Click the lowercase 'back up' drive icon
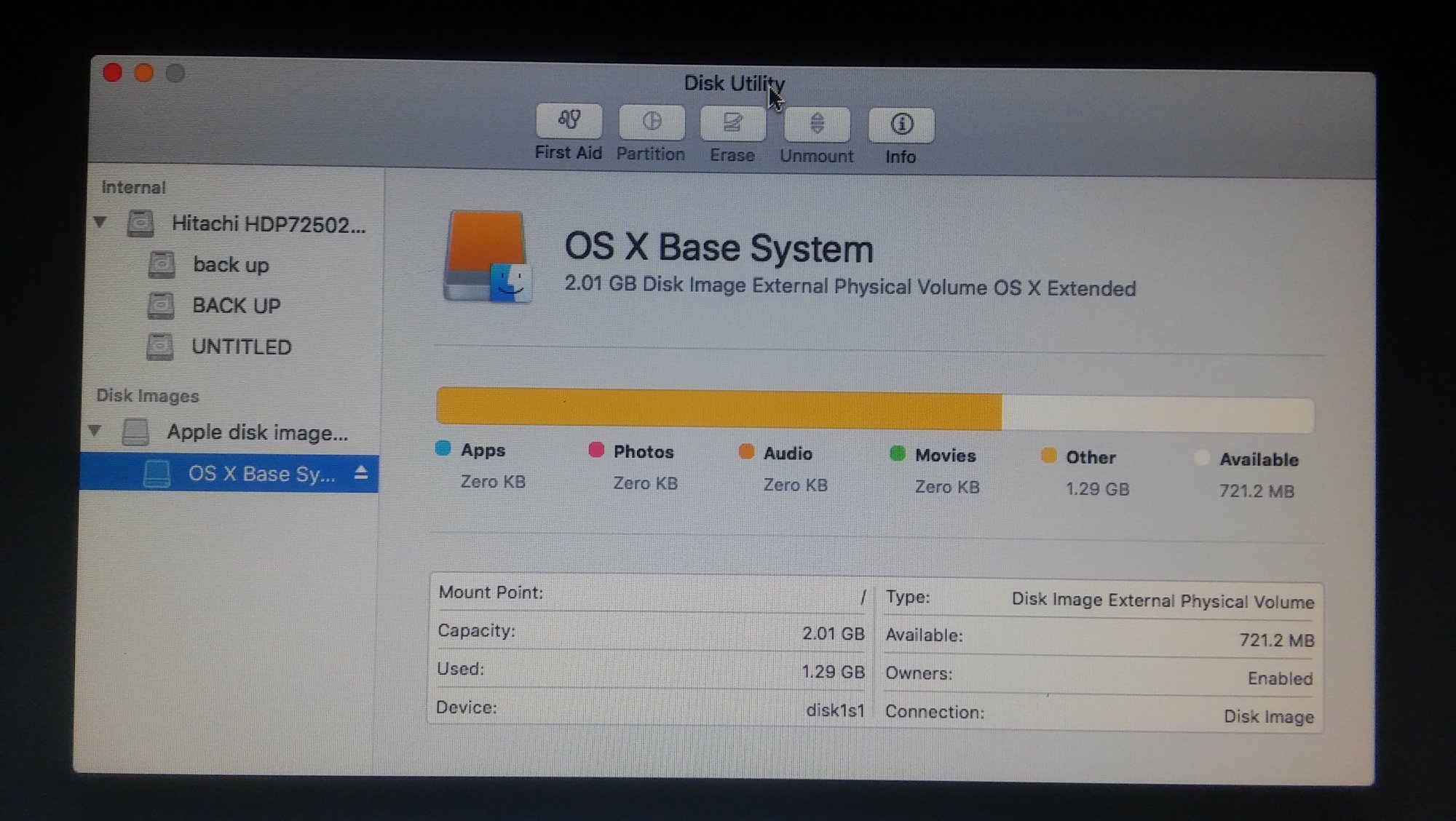 pos(161,264)
